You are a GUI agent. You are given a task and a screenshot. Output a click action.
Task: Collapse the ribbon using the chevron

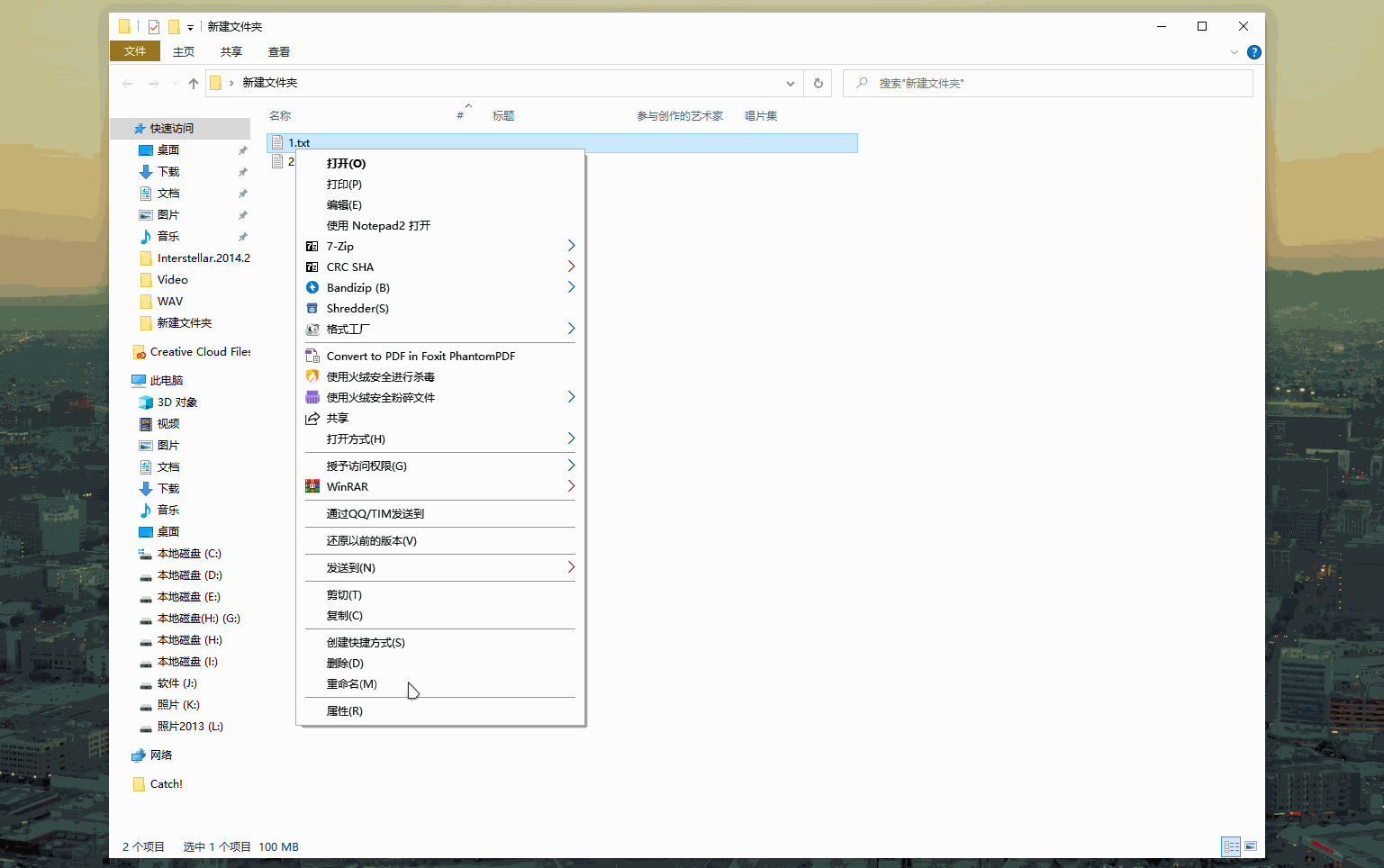coord(1234,52)
